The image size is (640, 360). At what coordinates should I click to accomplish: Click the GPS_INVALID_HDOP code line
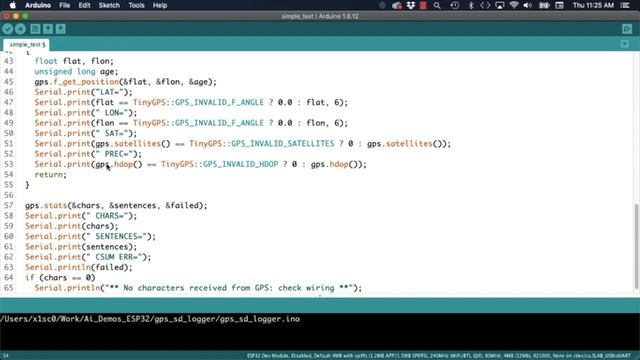200,164
